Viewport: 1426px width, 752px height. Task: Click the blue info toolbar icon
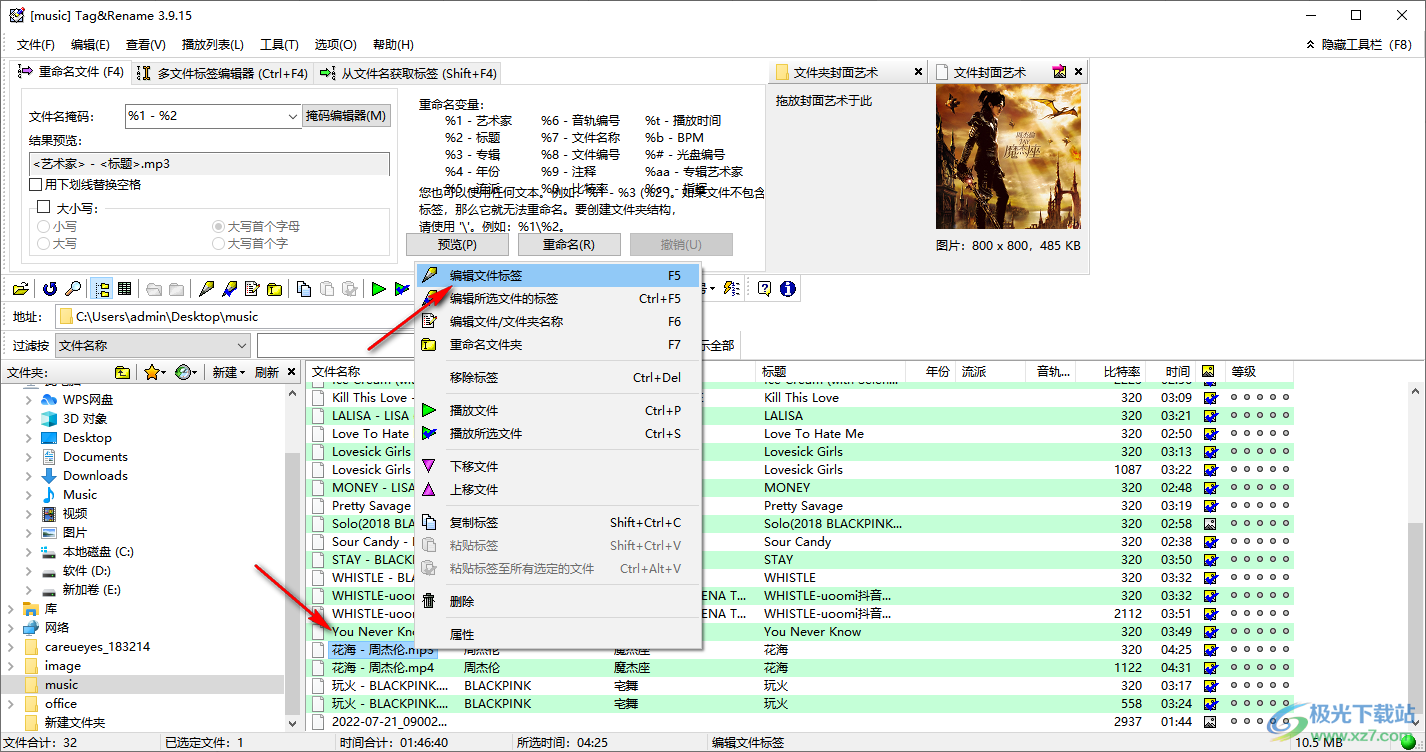788,288
